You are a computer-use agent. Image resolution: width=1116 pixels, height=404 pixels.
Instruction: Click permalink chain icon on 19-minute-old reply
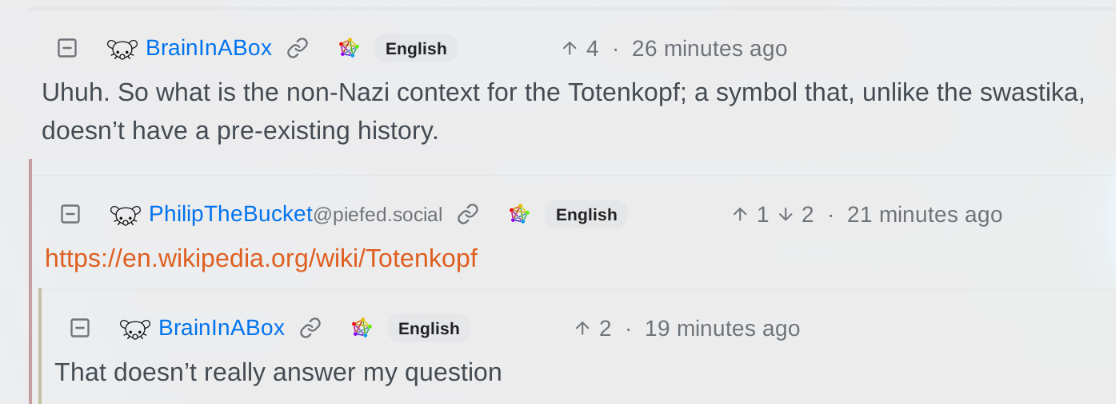311,328
